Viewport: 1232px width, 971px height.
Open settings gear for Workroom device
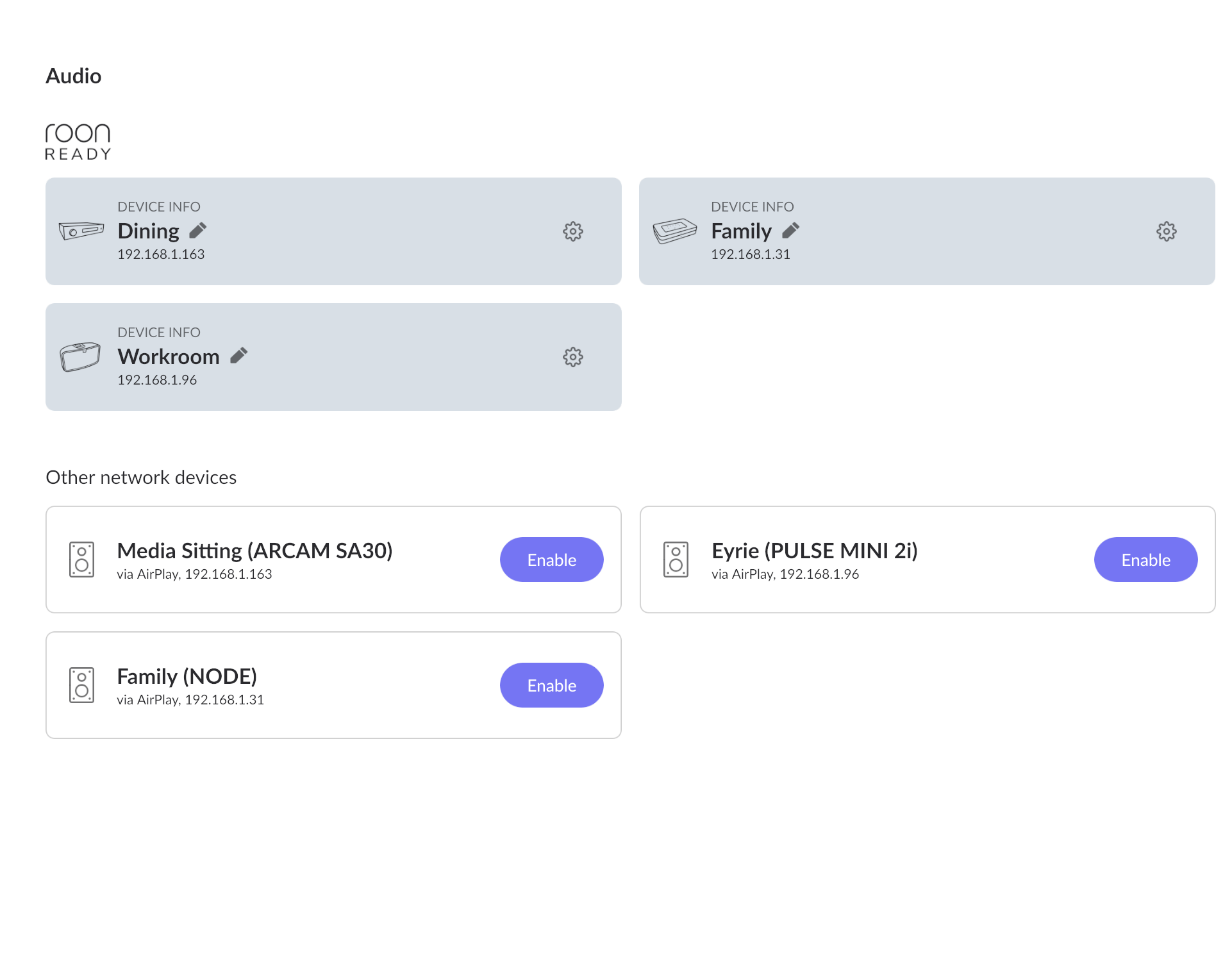[x=572, y=357]
